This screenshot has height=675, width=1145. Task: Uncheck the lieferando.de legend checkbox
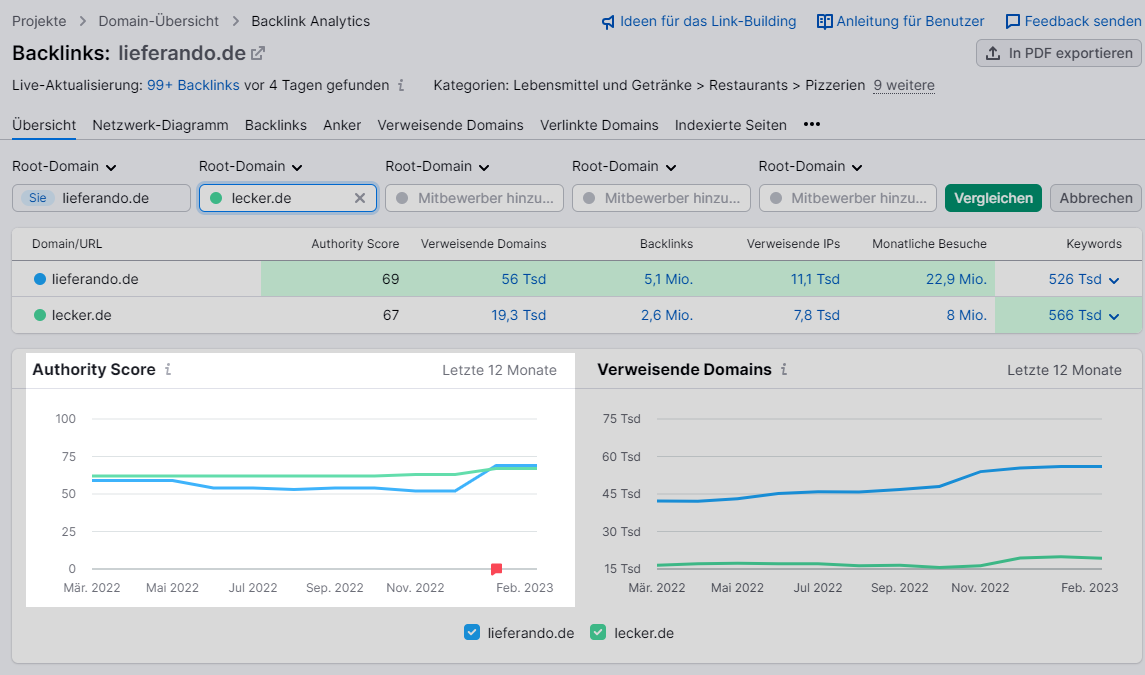pyautogui.click(x=473, y=632)
